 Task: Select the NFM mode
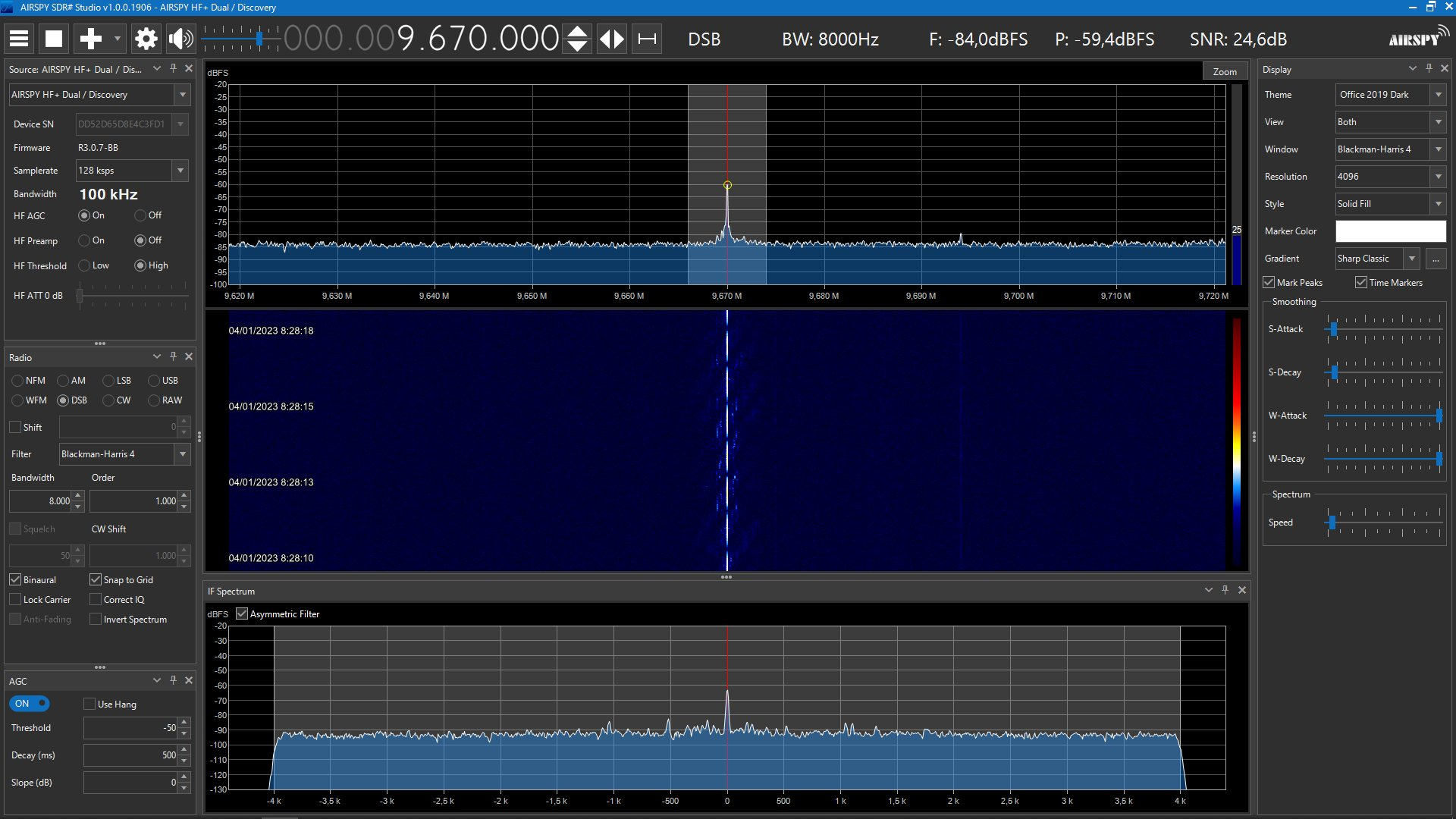29,381
